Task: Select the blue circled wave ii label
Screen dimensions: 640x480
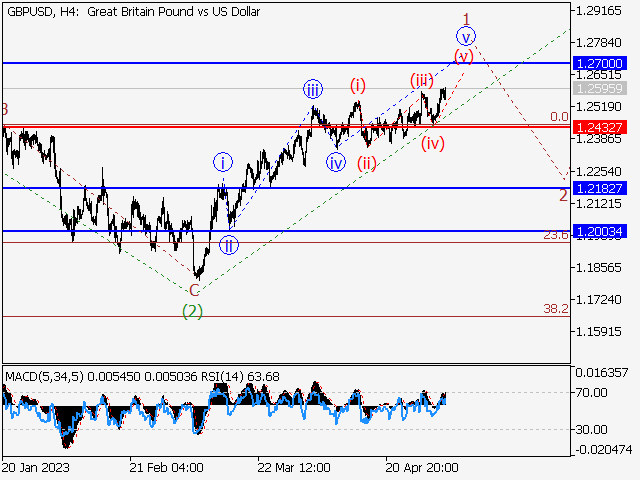Action: point(229,245)
